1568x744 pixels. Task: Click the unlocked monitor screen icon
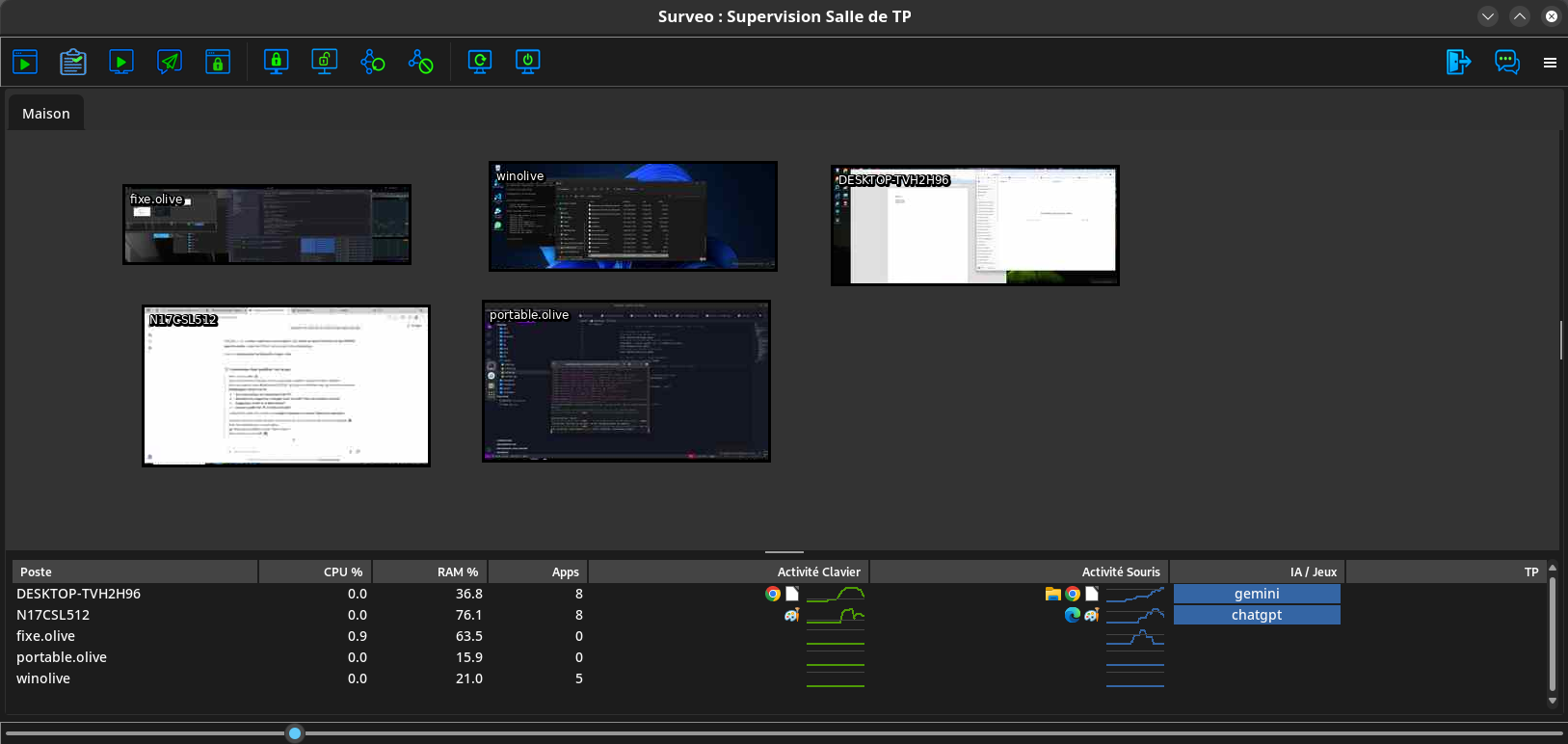click(x=325, y=63)
